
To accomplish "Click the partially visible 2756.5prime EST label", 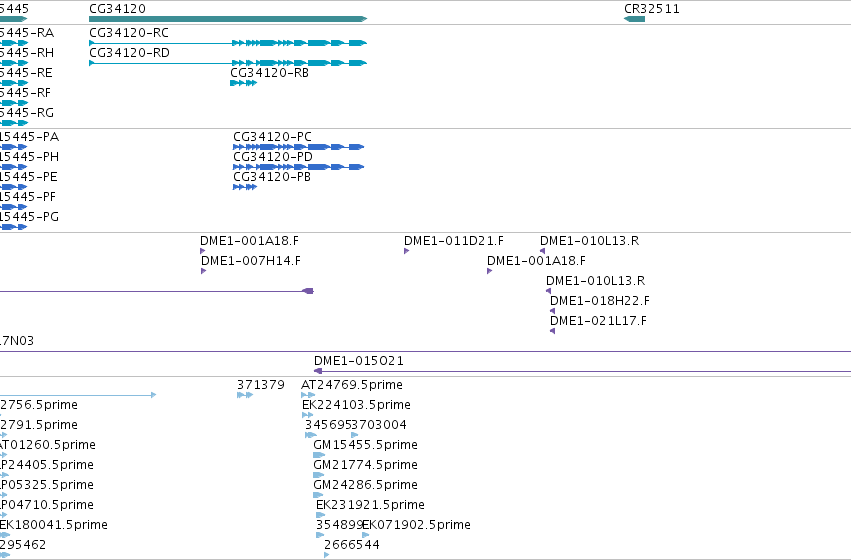I will coord(39,405).
